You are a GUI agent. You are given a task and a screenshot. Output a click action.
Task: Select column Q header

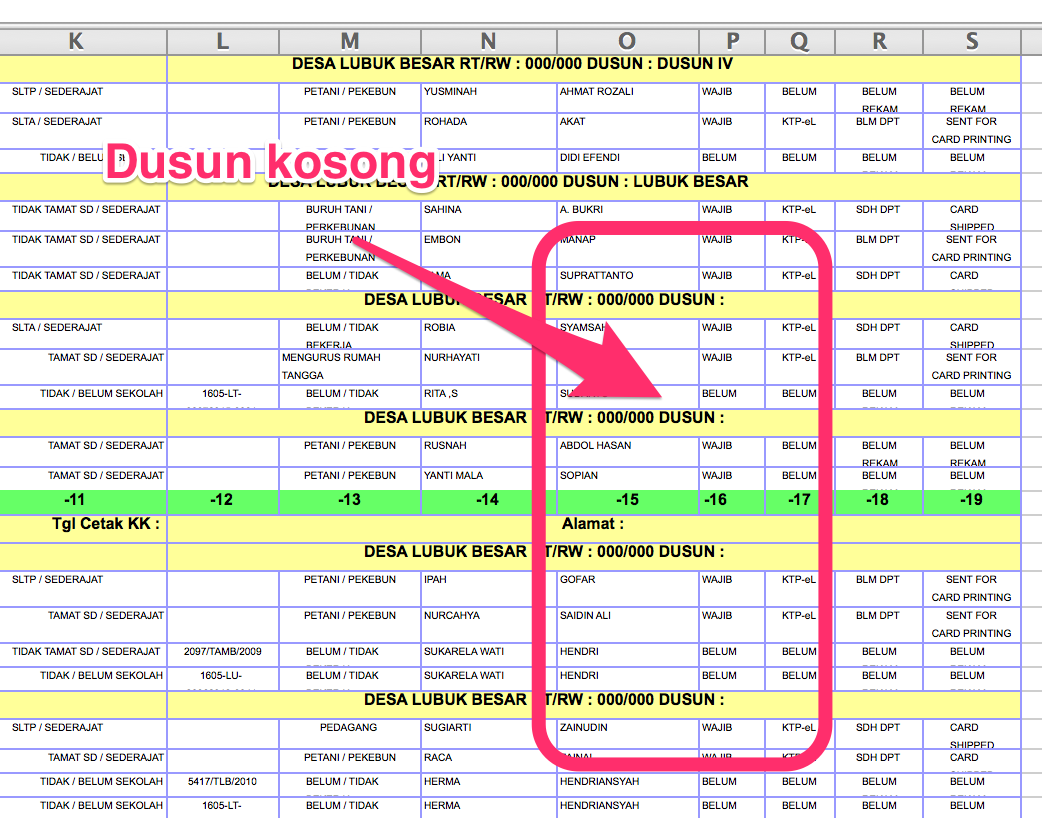point(799,41)
